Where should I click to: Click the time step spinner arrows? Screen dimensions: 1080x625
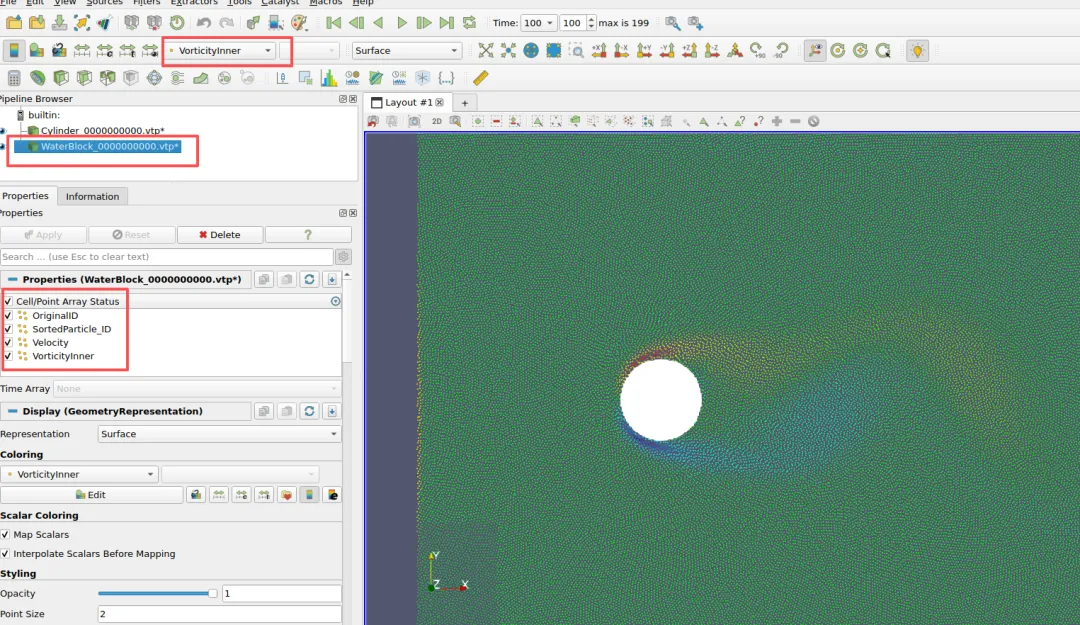(591, 23)
